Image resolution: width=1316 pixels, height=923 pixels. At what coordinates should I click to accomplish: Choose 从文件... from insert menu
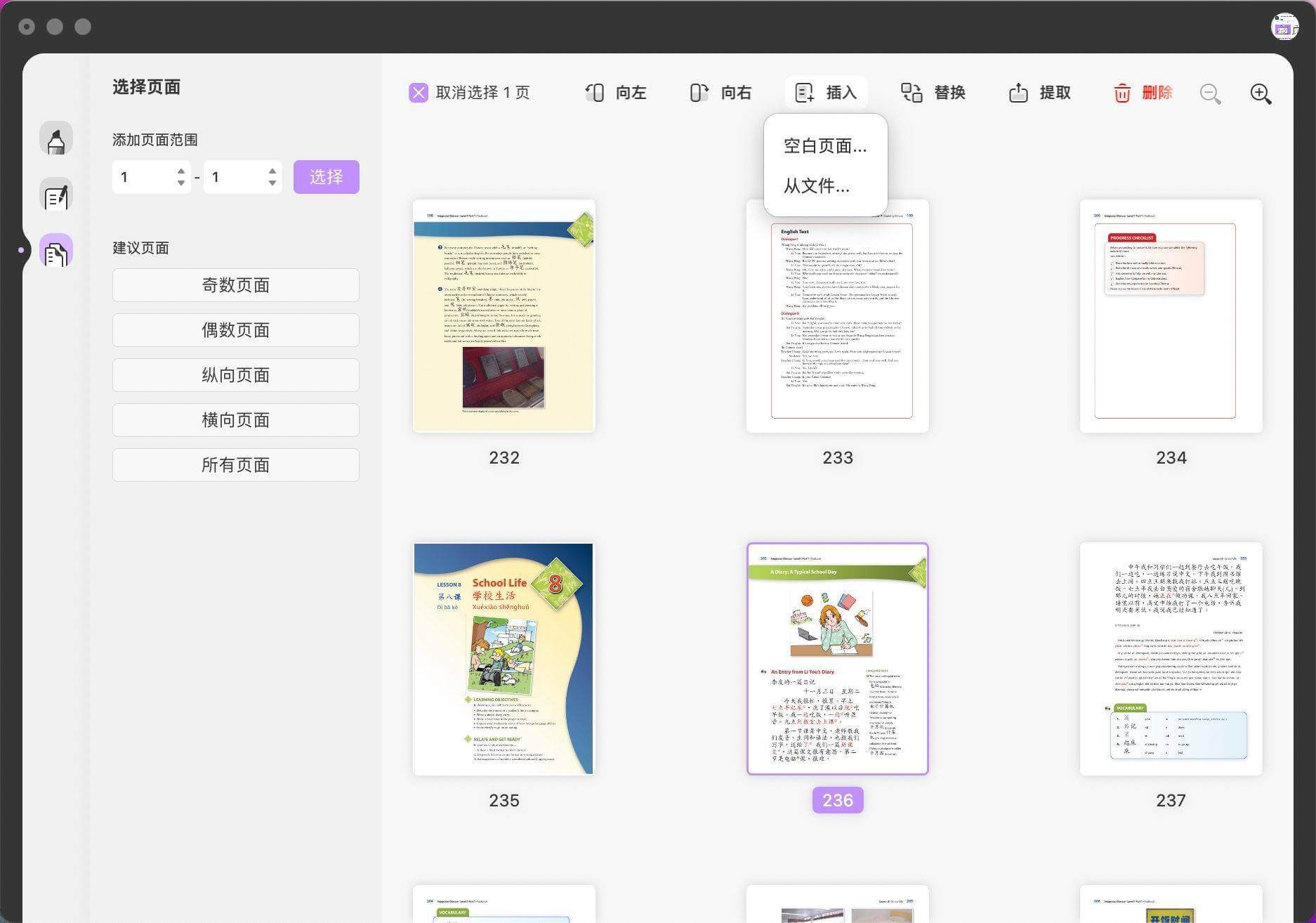pyautogui.click(x=816, y=185)
